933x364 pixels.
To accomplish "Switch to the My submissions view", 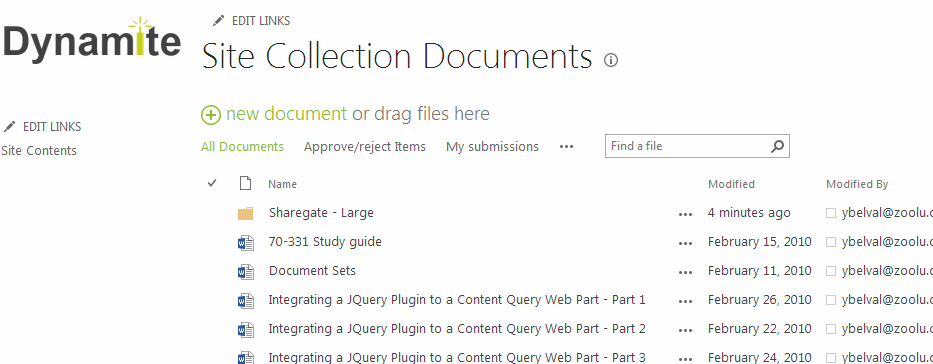I will pos(492,146).
